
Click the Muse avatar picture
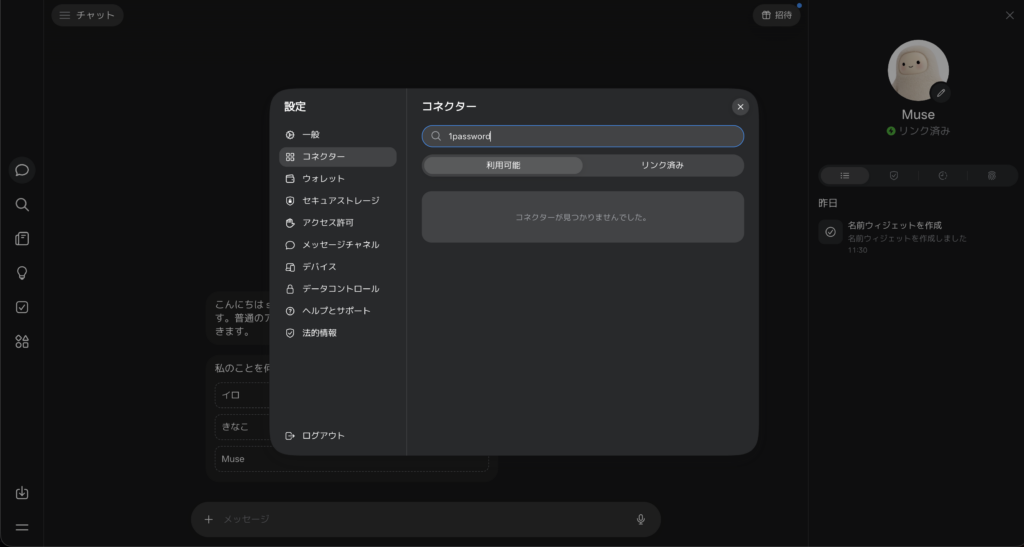pyautogui.click(x=918, y=70)
